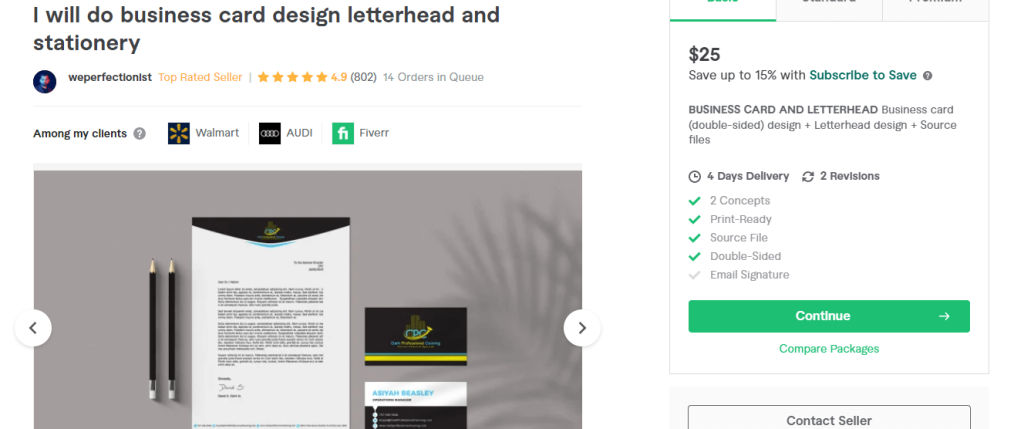Click the Fiverr client logo icon

(x=342, y=133)
